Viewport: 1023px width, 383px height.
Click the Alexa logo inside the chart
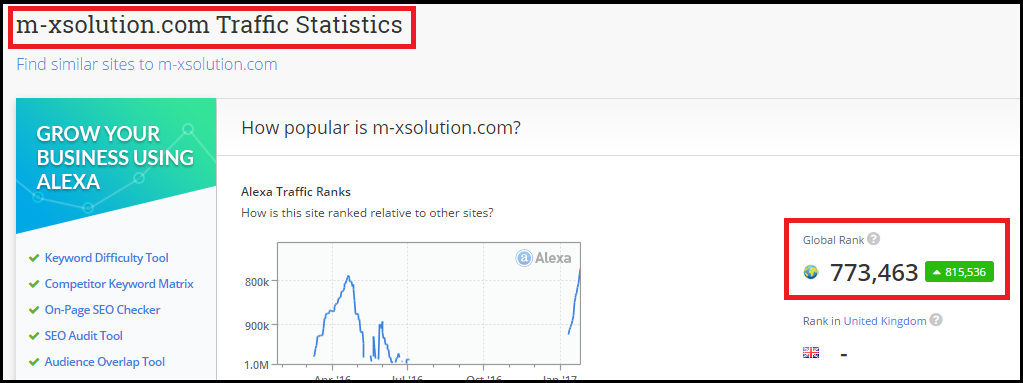[543, 258]
